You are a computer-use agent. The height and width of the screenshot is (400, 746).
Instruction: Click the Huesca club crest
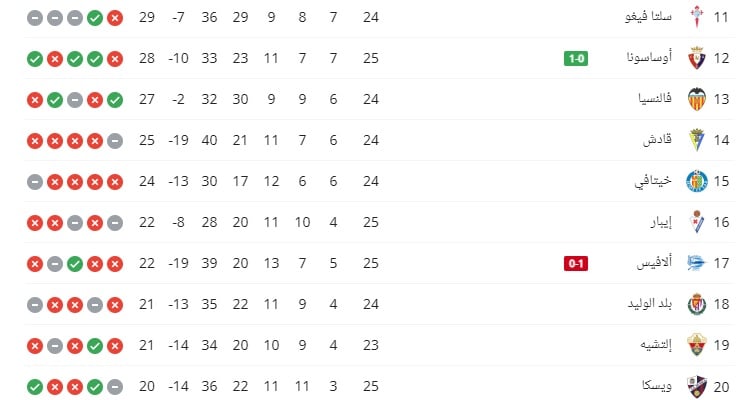[x=697, y=386]
